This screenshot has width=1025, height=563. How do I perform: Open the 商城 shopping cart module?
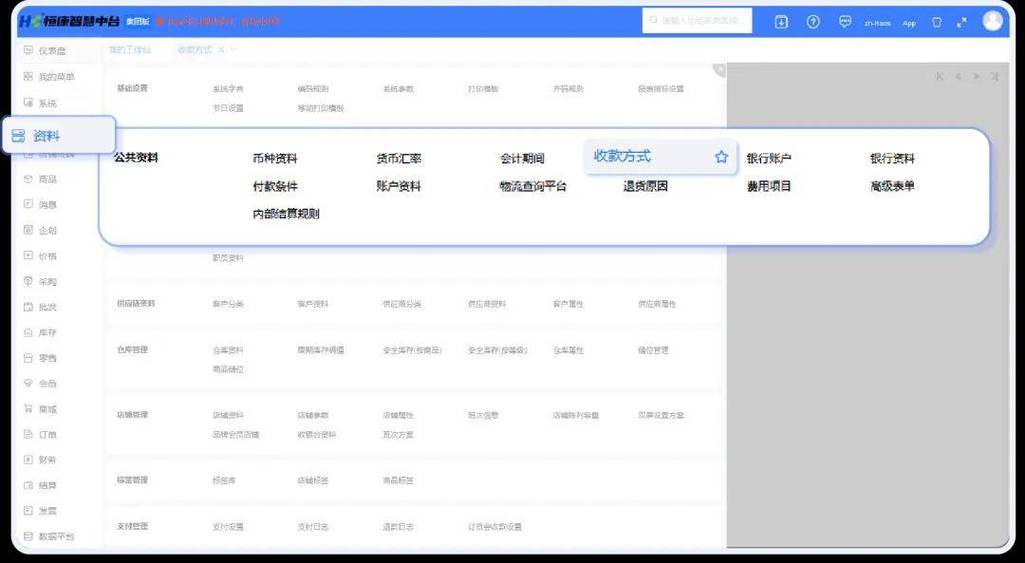[40, 409]
